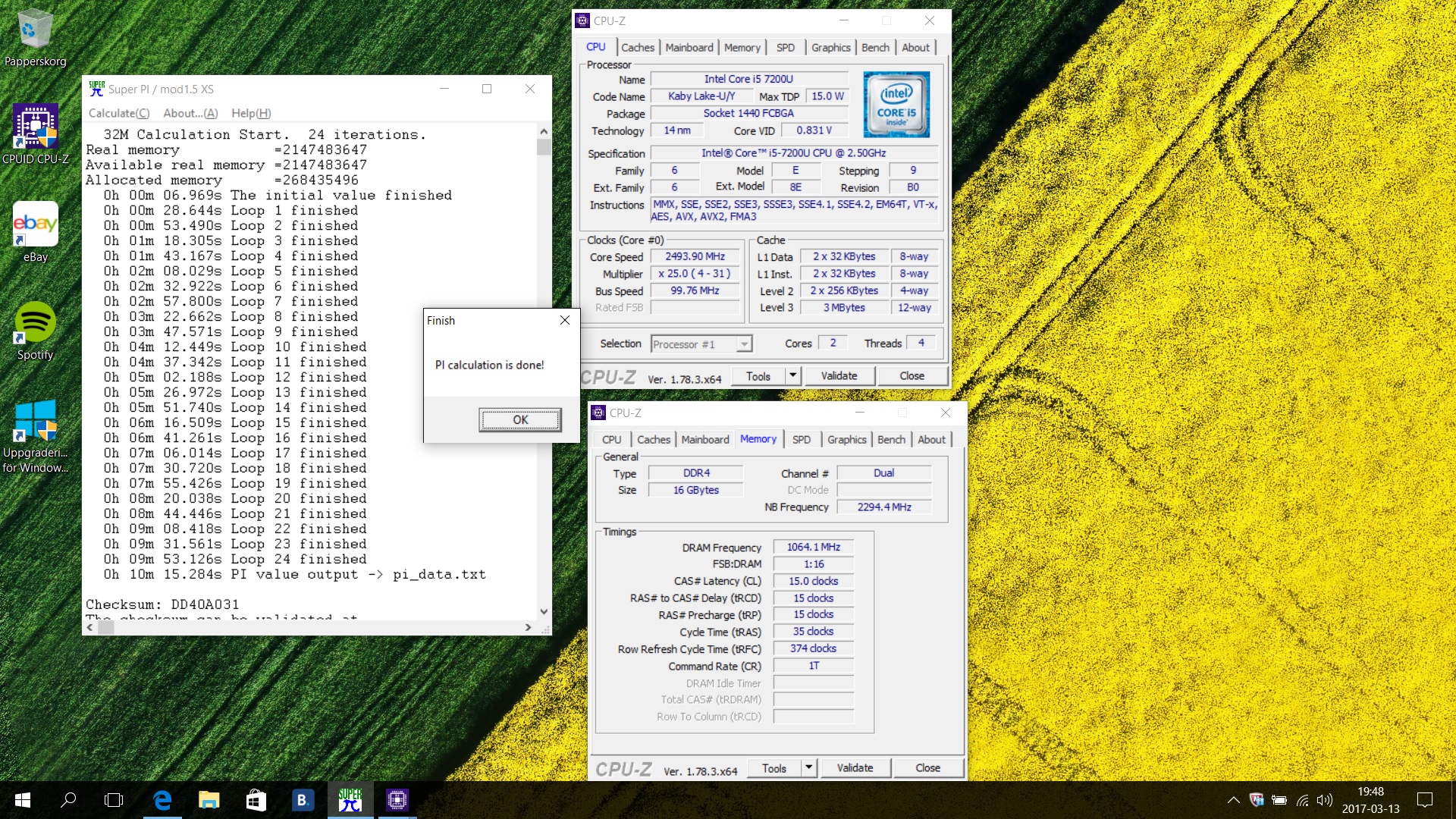
Task: Open the Action Center notifications icon
Action: (1425, 800)
